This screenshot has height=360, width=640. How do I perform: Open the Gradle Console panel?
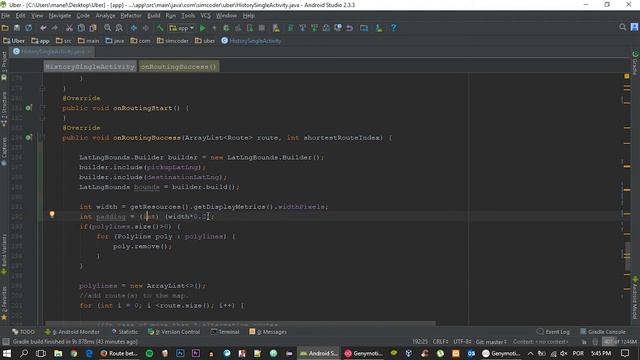(603, 332)
